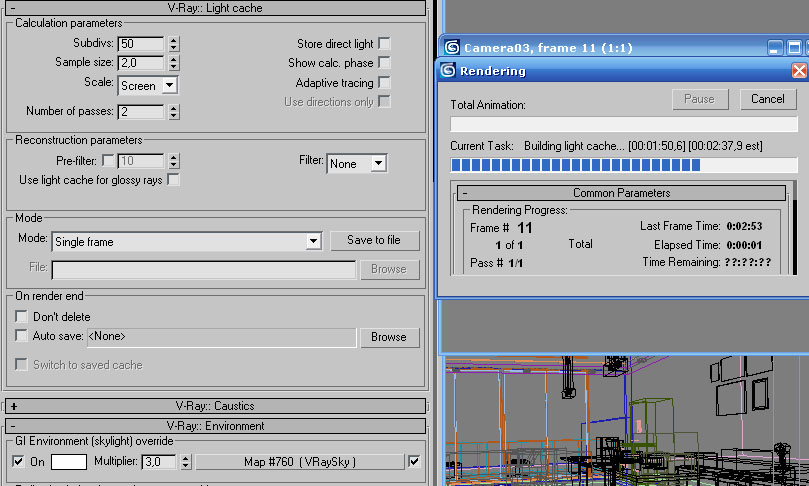The height and width of the screenshot is (486, 809).
Task: Adjust the Pre-filter spinner arrows
Action: click(174, 161)
